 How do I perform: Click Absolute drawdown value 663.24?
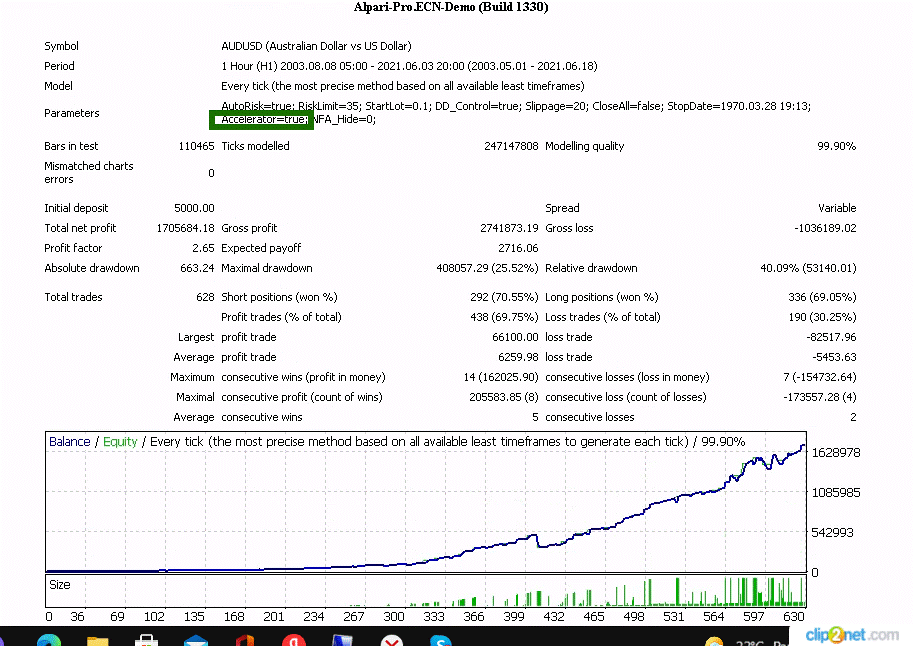(198, 268)
